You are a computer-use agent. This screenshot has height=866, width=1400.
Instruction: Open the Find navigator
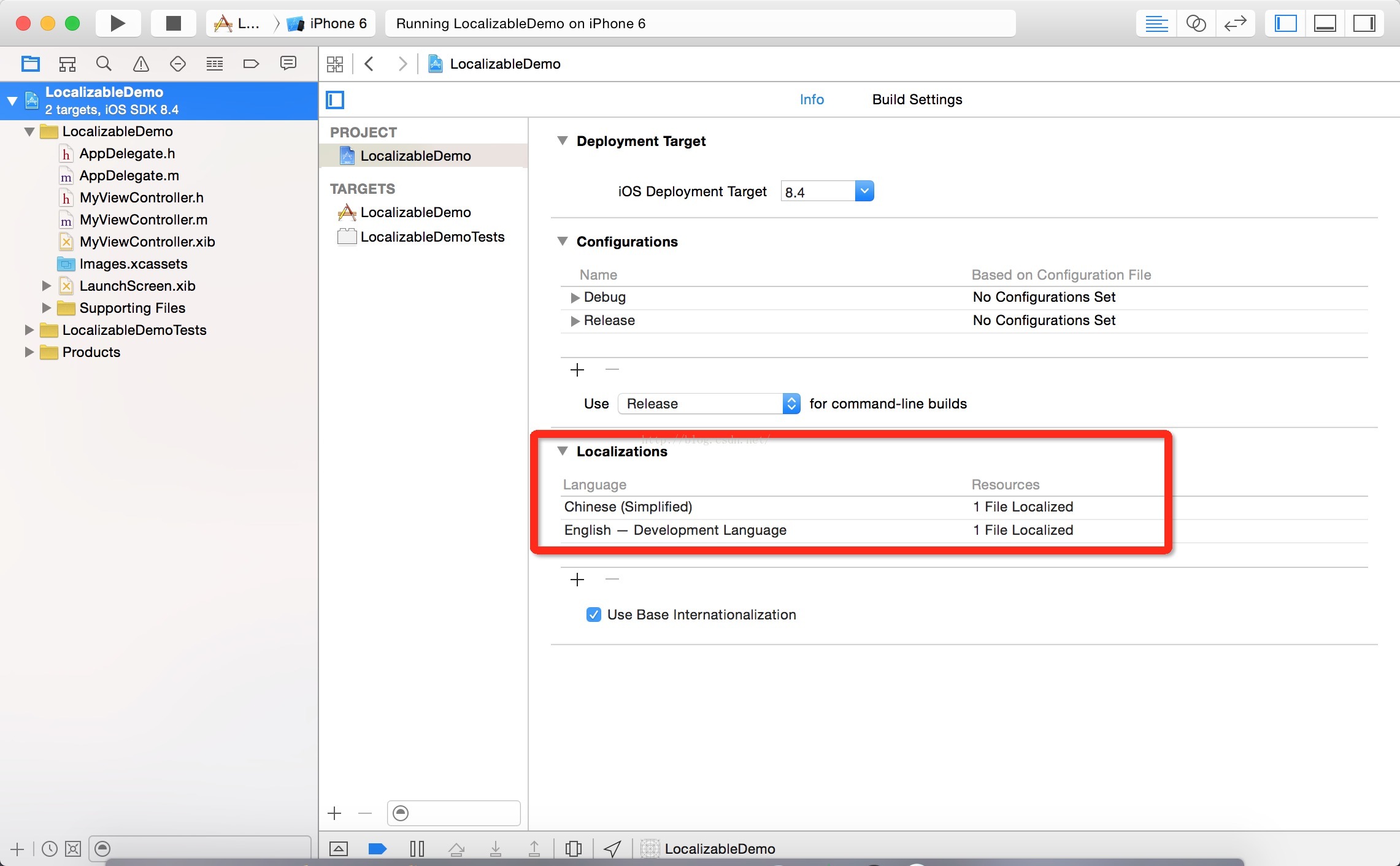tap(104, 63)
